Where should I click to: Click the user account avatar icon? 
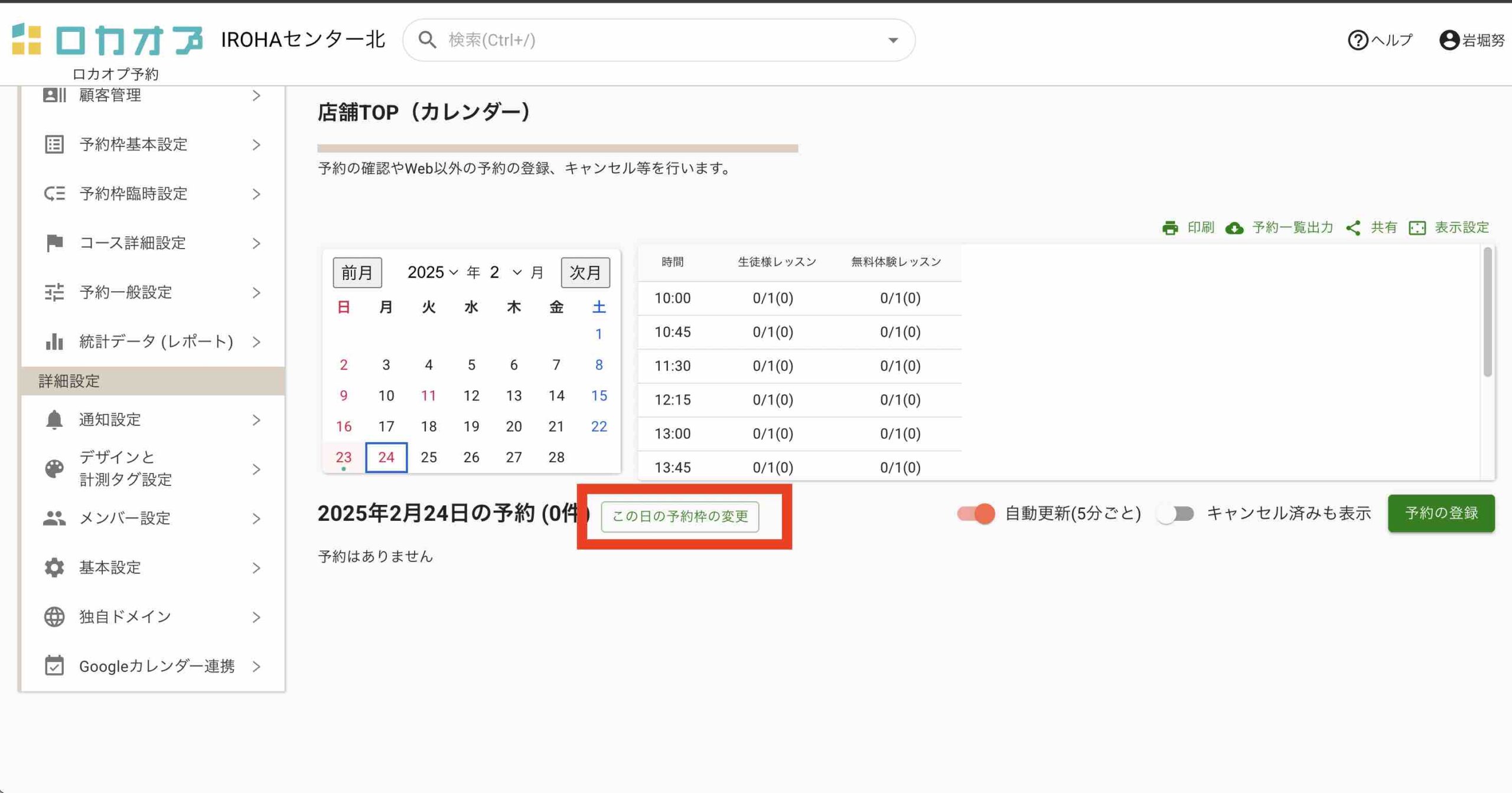(x=1449, y=40)
